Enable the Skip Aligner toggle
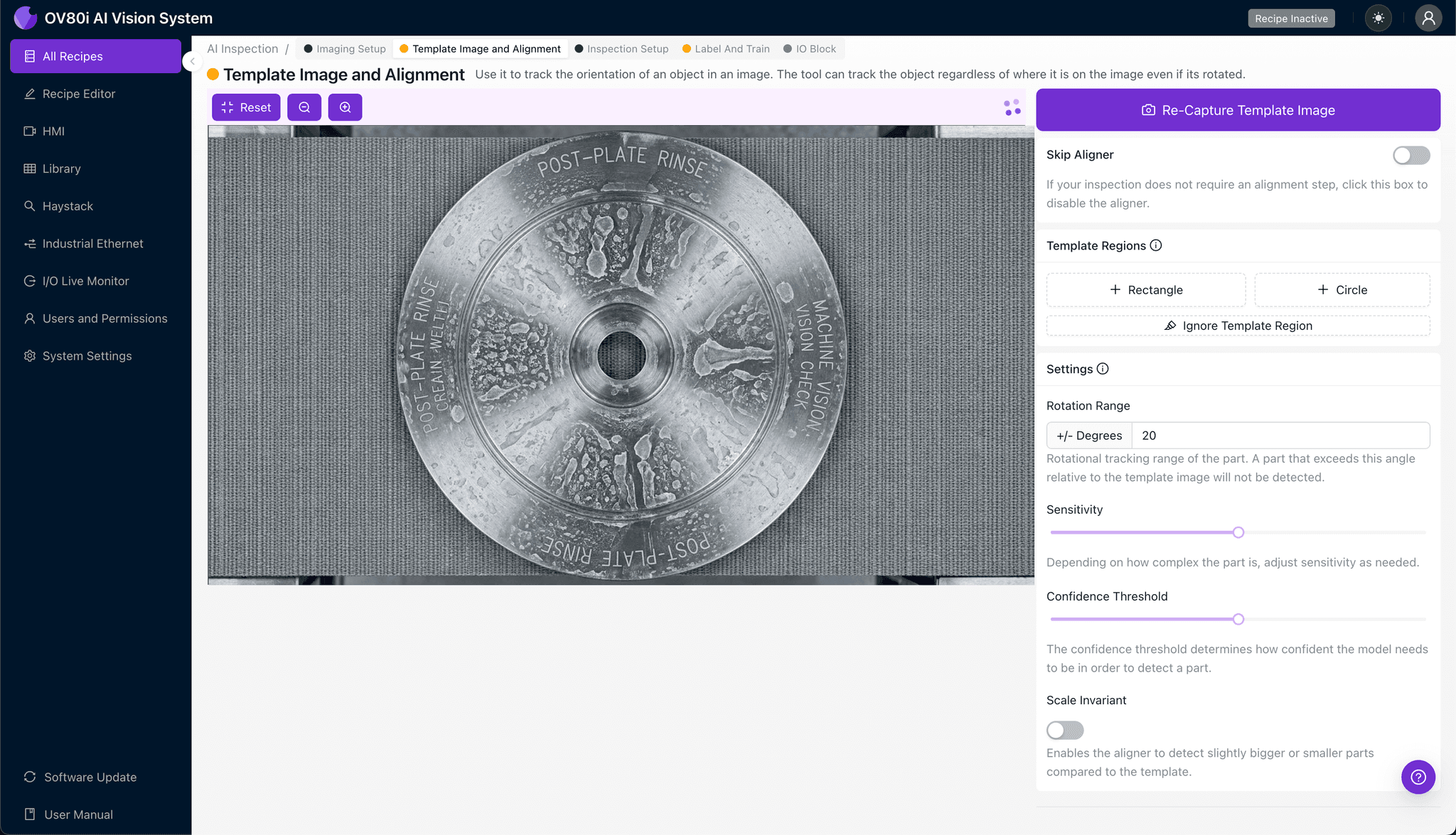This screenshot has width=1456, height=835. coord(1411,155)
